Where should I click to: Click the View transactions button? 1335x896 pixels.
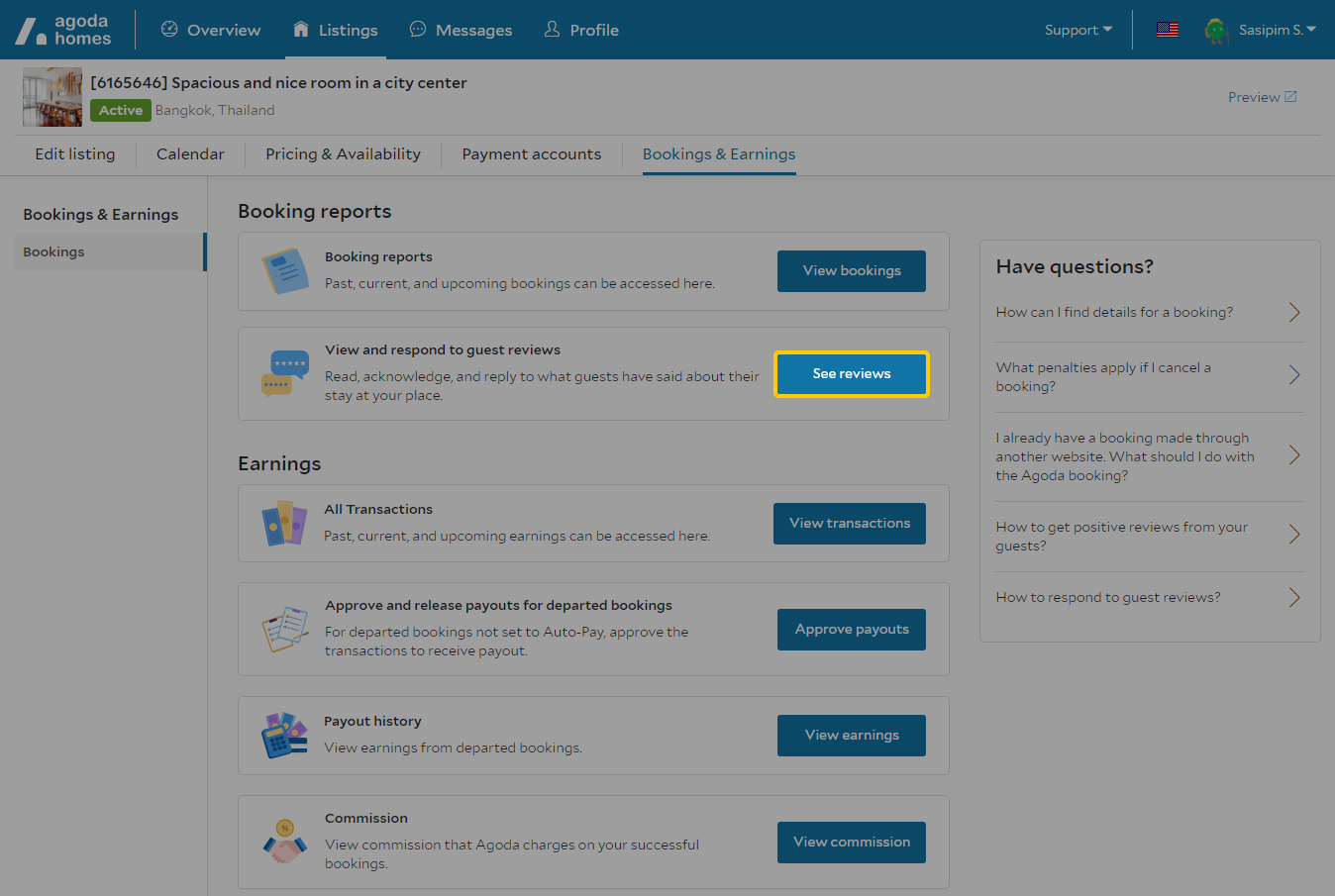click(x=849, y=524)
